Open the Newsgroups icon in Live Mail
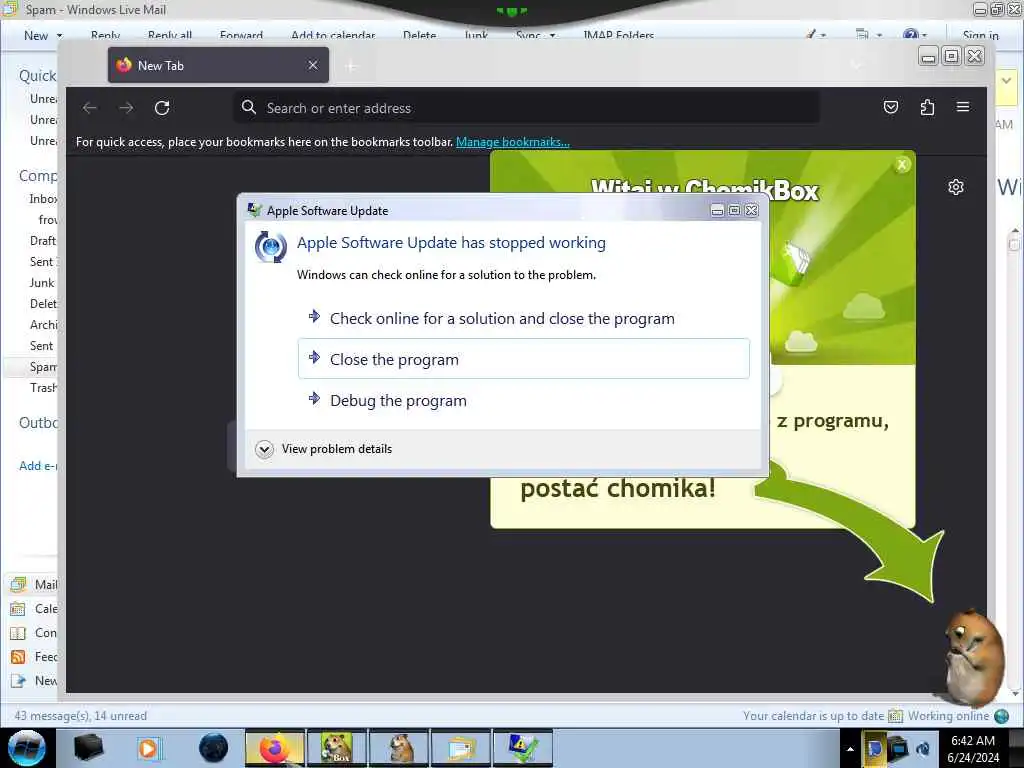 tap(18, 681)
